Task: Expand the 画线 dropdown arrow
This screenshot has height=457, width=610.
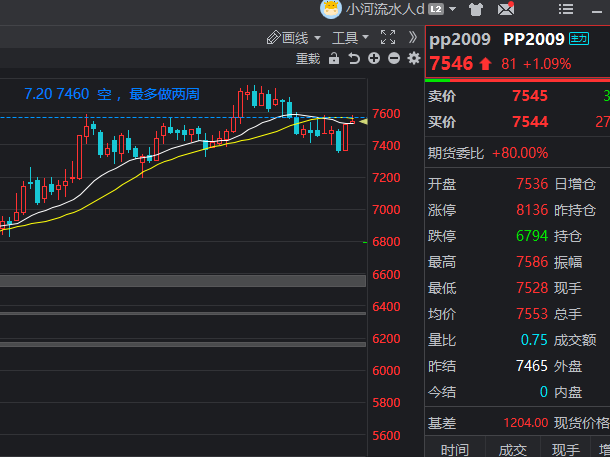Action: click(317, 38)
